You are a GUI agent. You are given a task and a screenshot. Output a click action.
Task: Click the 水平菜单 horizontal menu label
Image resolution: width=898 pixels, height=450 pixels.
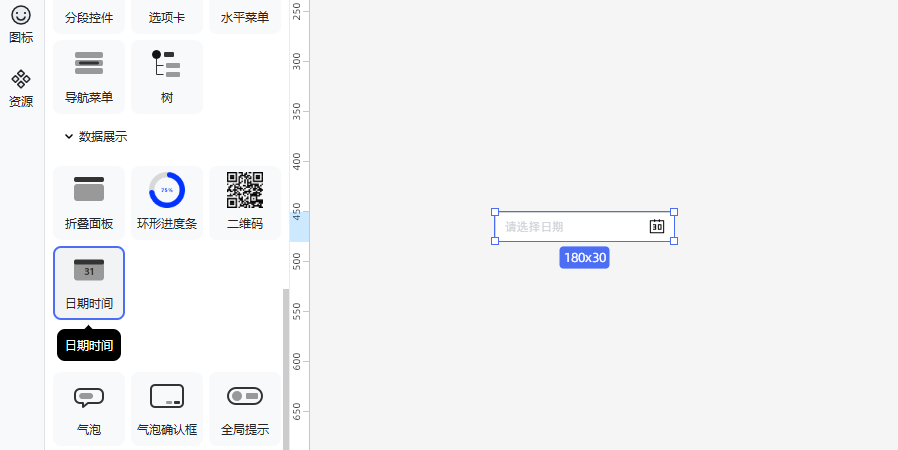pos(244,17)
